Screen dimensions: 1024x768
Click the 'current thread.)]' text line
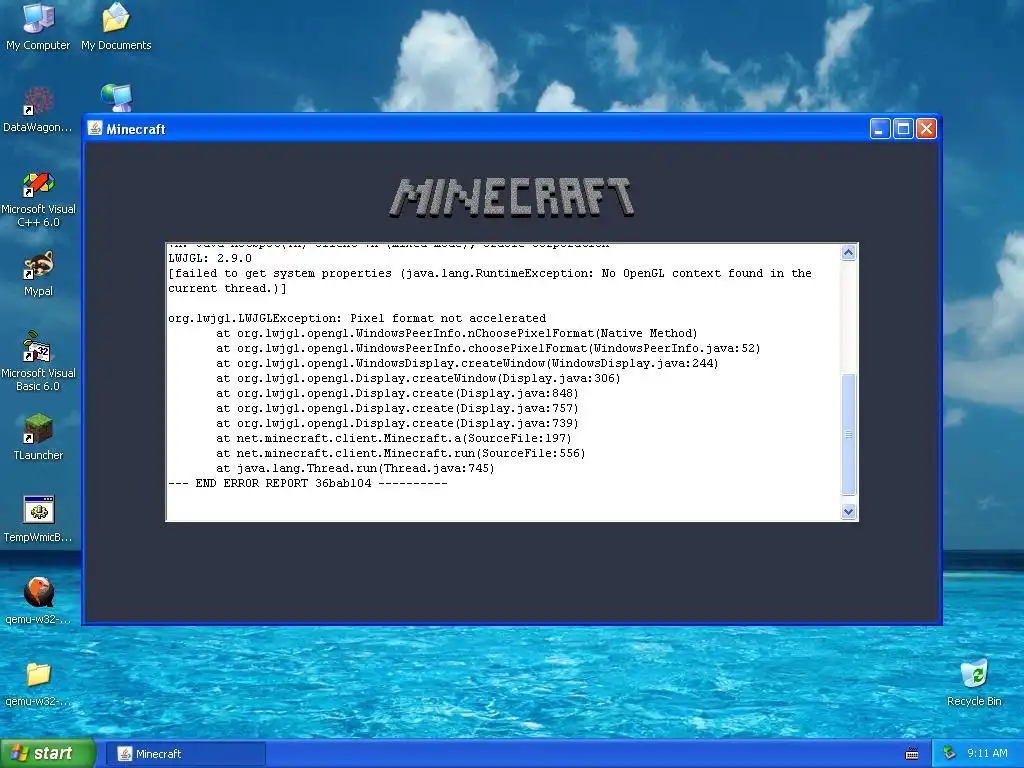coord(227,288)
